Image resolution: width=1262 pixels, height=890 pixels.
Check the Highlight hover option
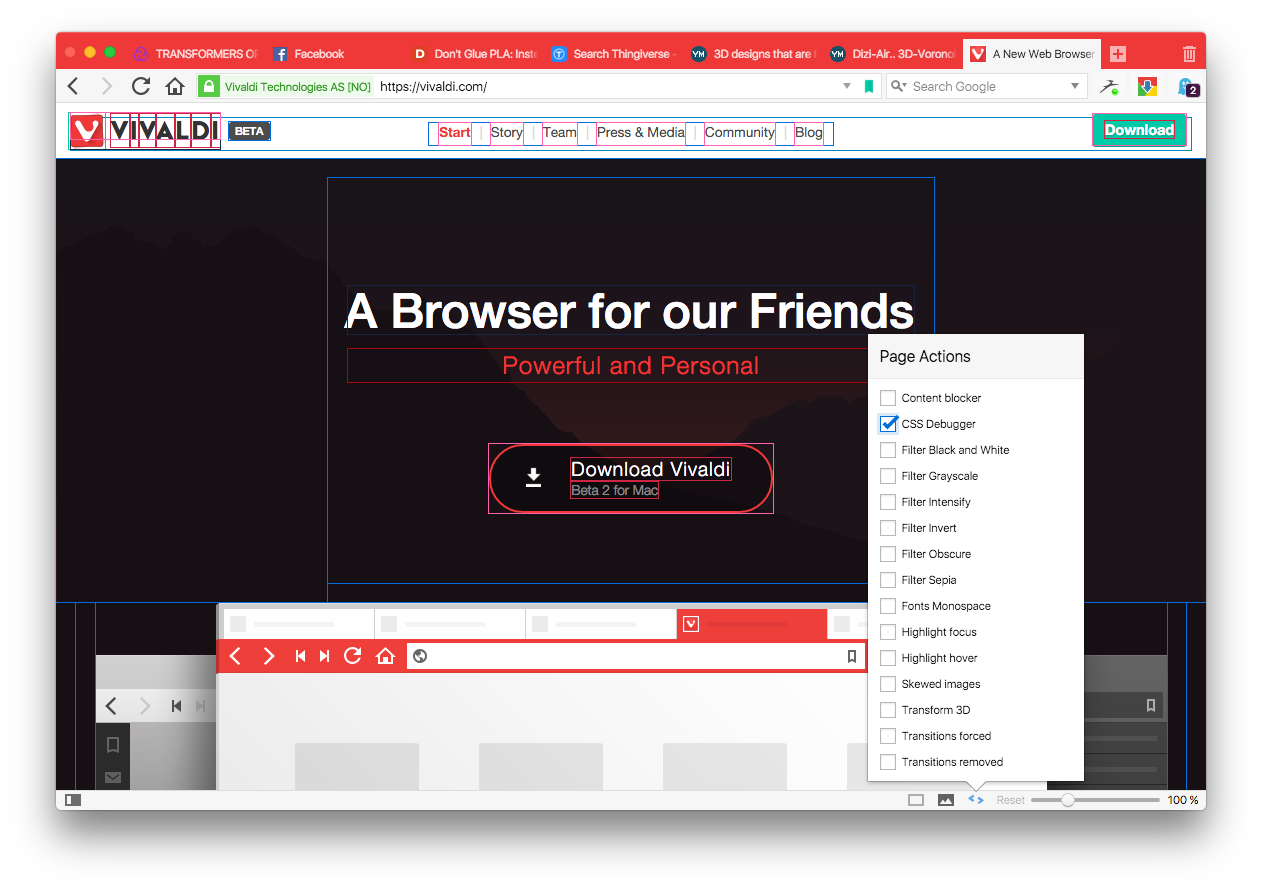point(888,658)
